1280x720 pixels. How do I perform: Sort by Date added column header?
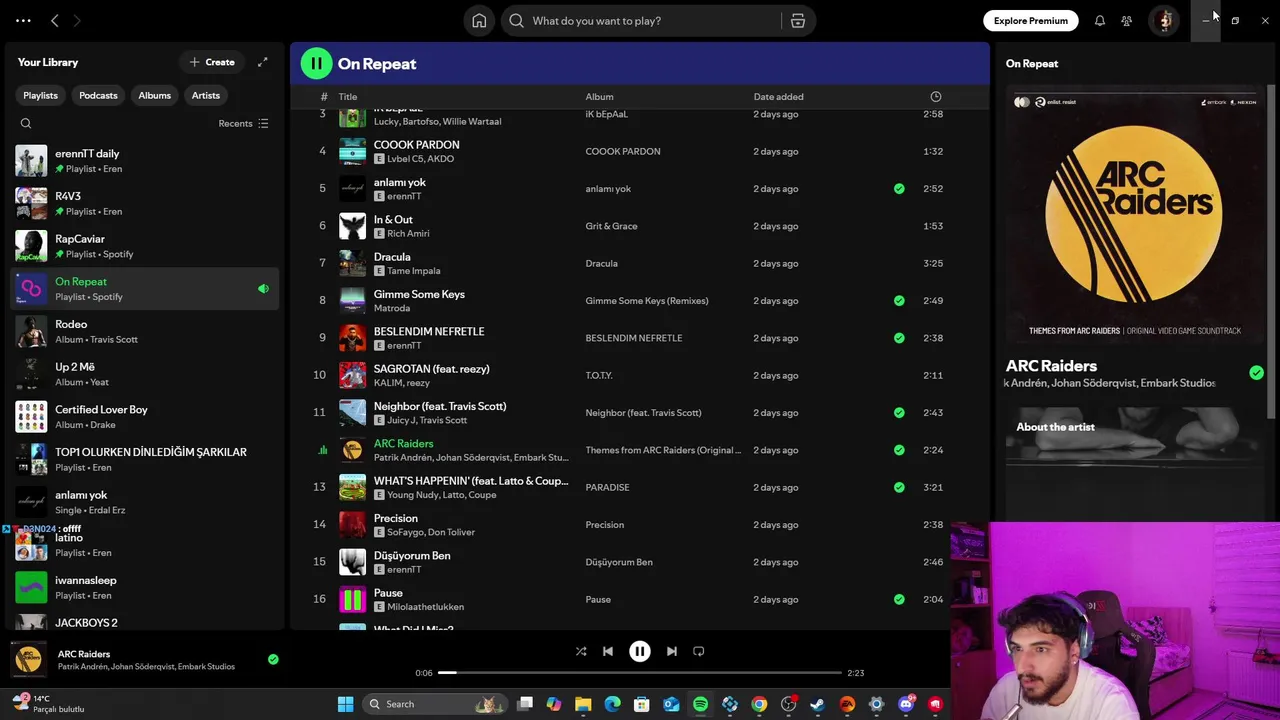(778, 97)
